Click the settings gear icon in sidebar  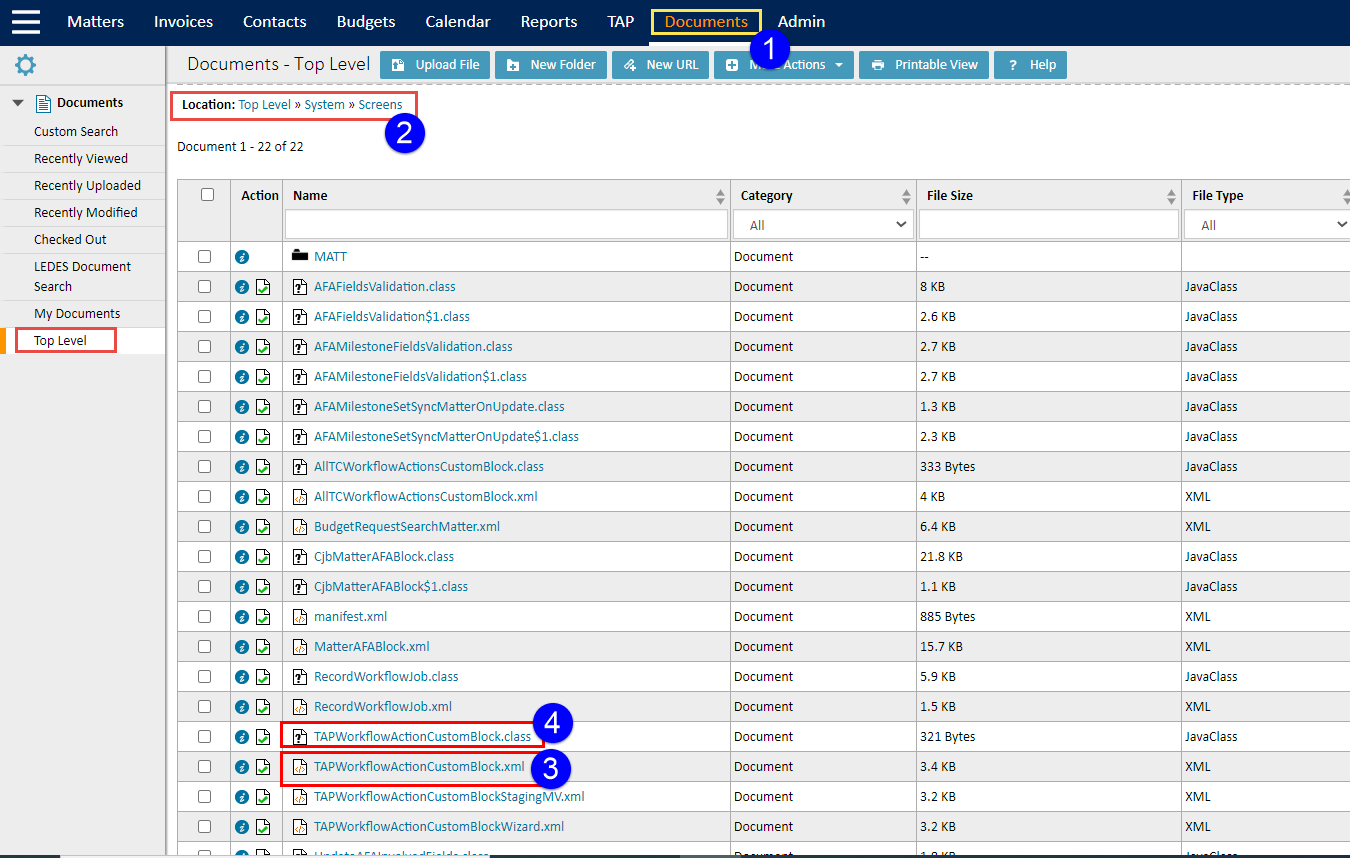tap(25, 66)
